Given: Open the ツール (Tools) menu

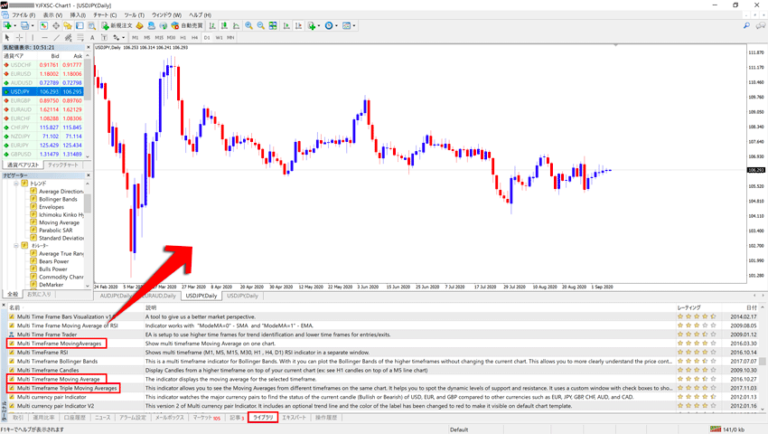Looking at the screenshot, I should click(x=133, y=16).
